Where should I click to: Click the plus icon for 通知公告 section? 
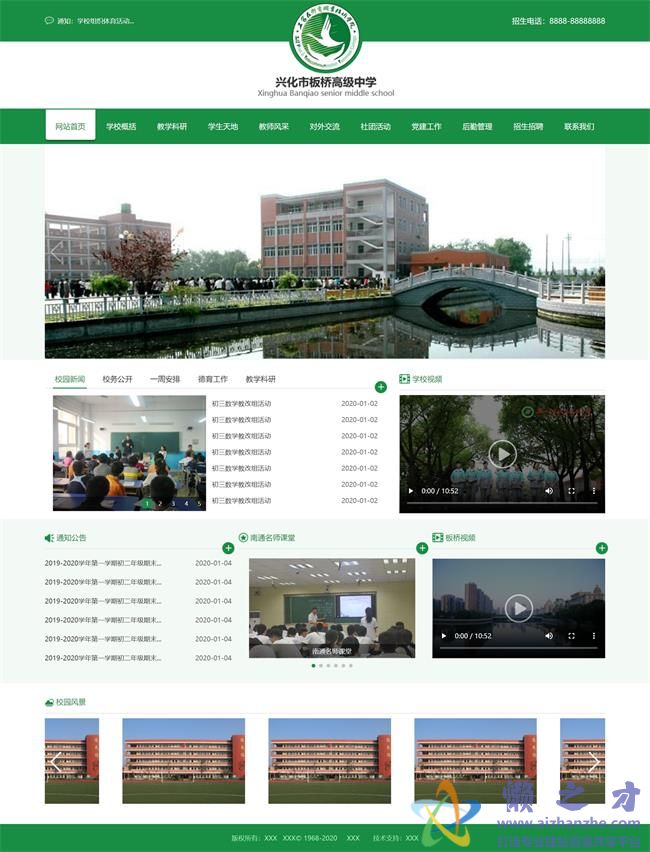[x=228, y=548]
